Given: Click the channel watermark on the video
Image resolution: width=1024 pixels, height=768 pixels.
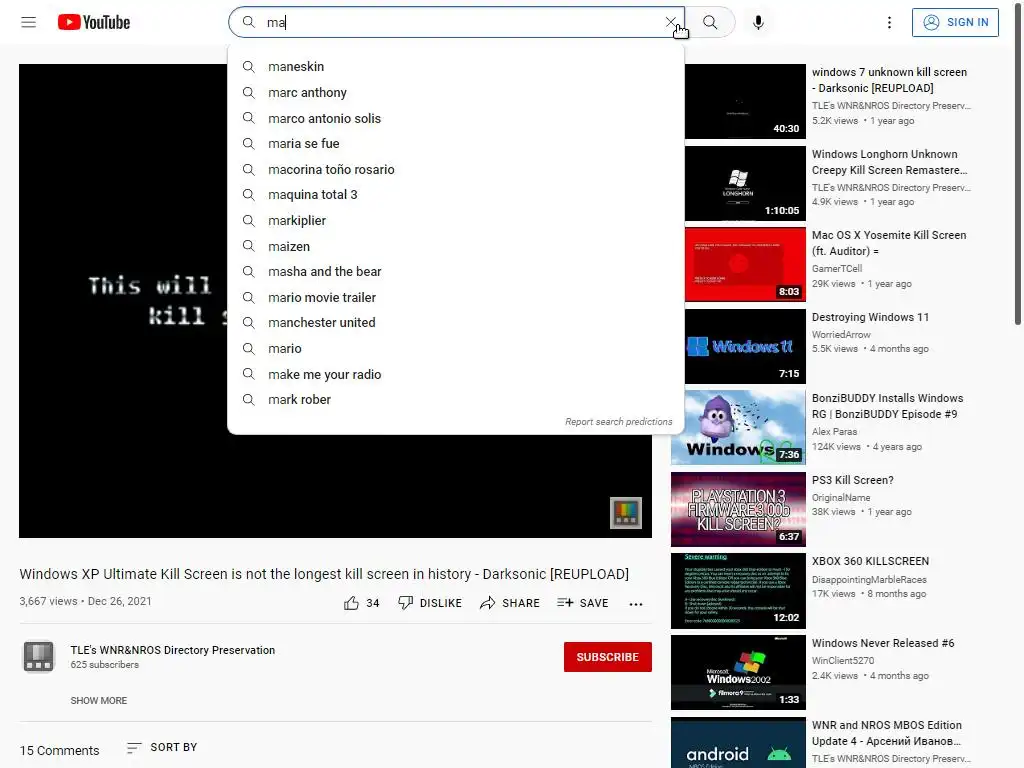Looking at the screenshot, I should pos(626,513).
